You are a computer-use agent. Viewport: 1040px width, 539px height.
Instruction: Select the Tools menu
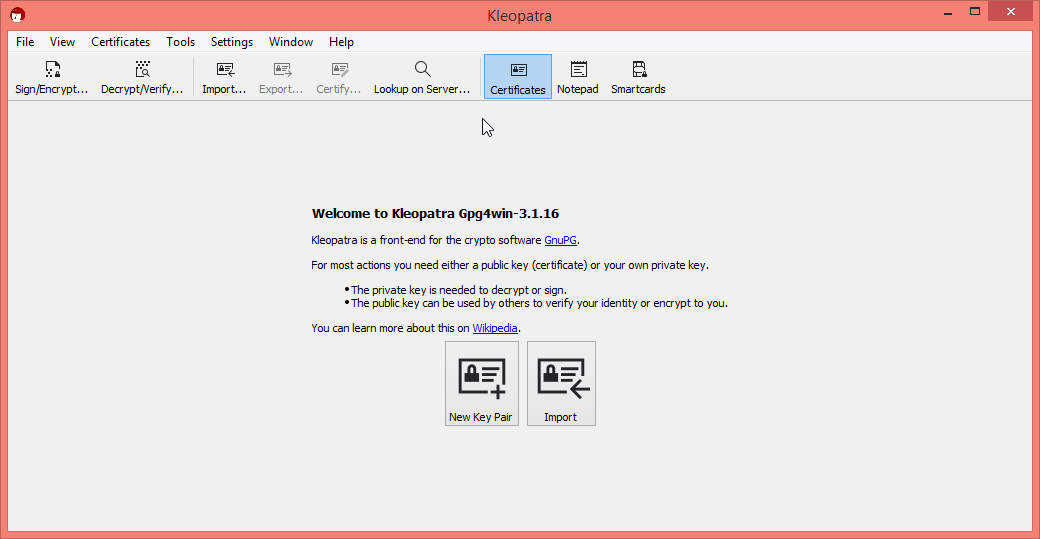(180, 42)
